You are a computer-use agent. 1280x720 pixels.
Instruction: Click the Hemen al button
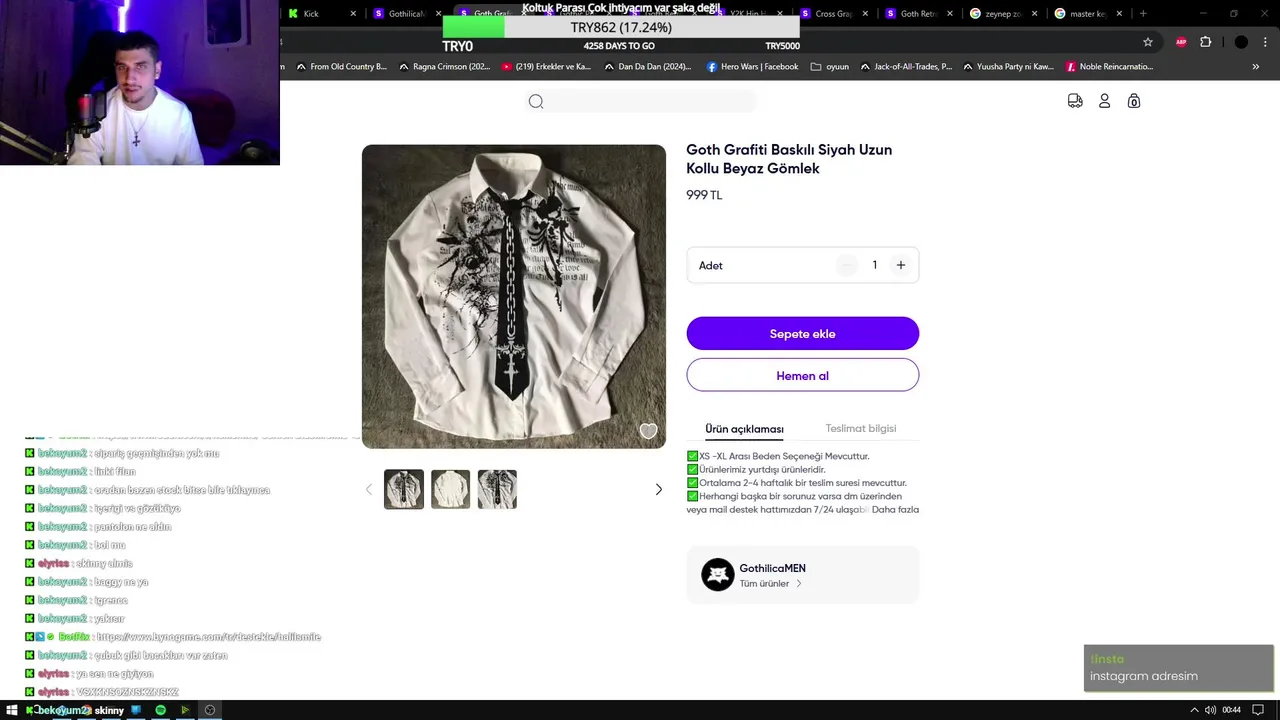(x=802, y=375)
